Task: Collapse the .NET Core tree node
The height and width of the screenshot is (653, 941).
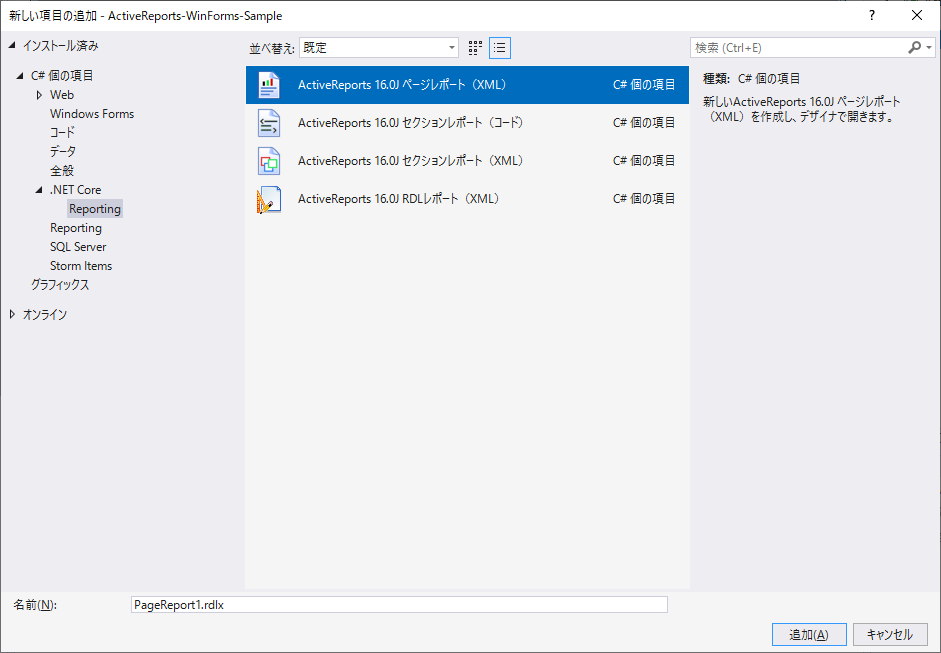Action: pyautogui.click(x=40, y=190)
